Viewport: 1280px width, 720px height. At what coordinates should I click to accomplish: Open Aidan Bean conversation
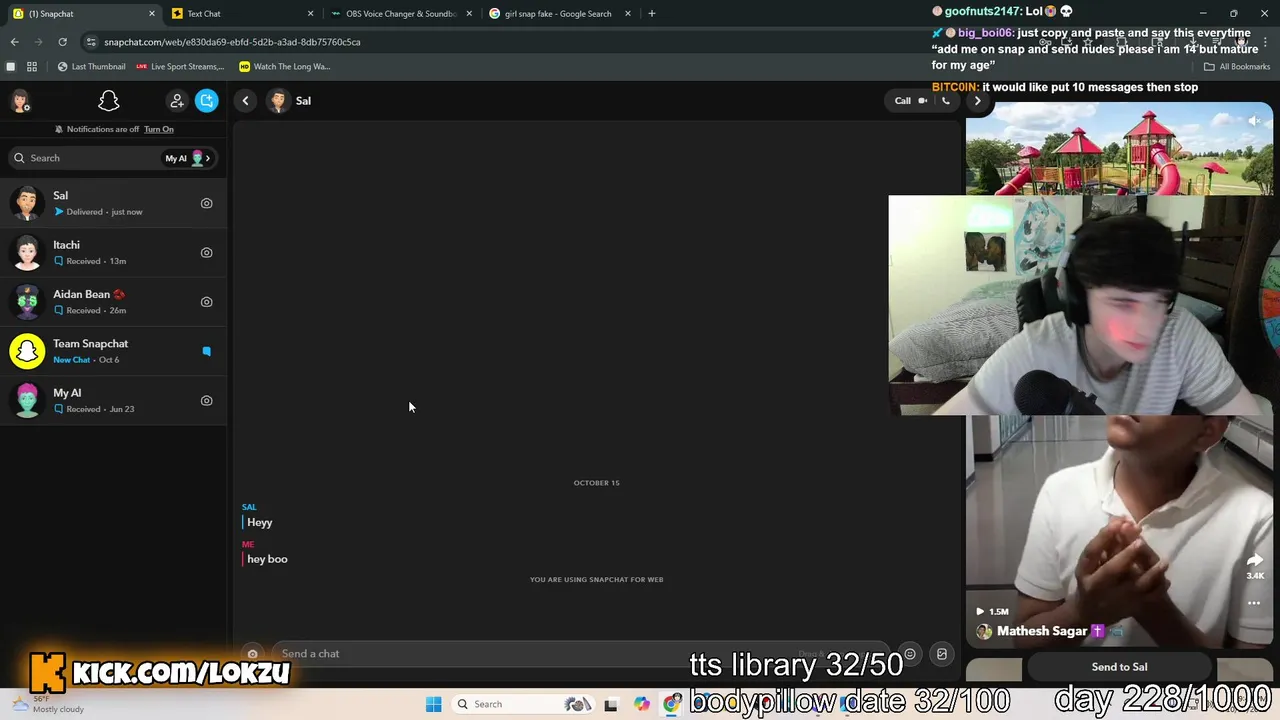tap(114, 302)
